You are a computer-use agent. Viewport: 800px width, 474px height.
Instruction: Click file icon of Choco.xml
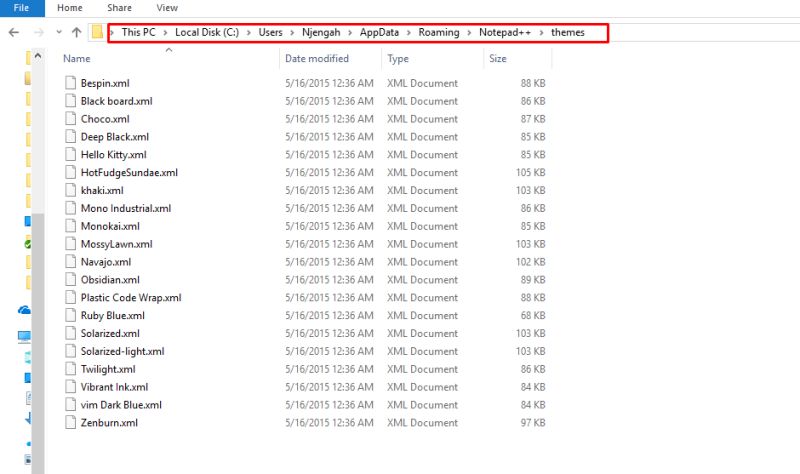[x=70, y=118]
